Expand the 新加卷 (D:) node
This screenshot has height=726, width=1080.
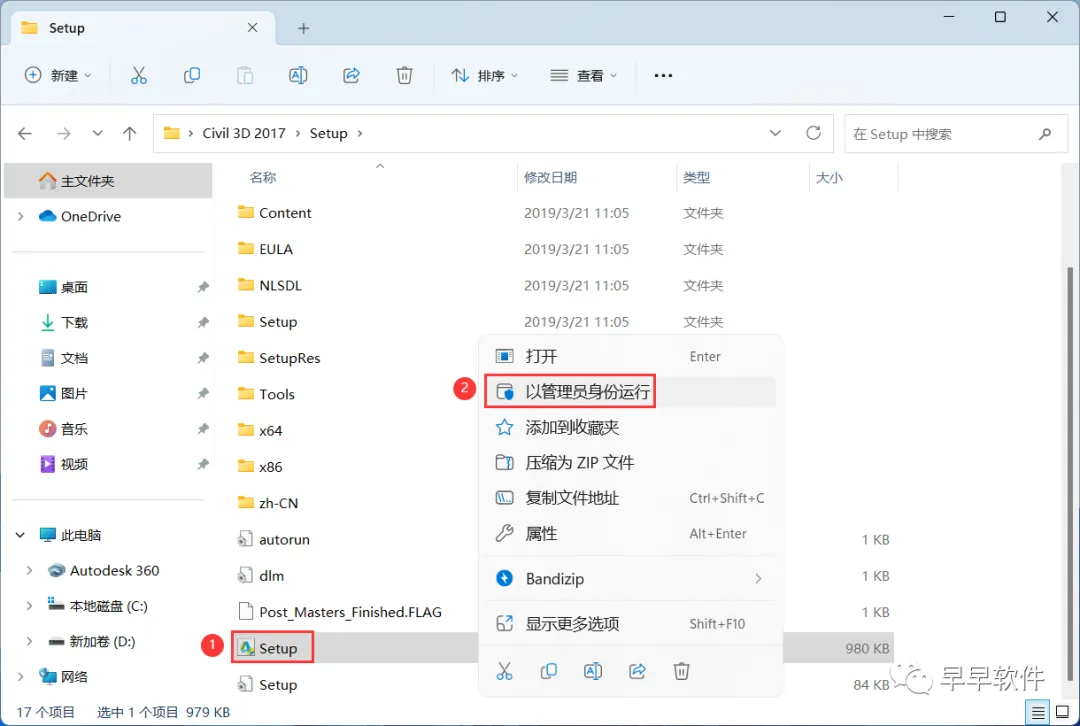(29, 641)
